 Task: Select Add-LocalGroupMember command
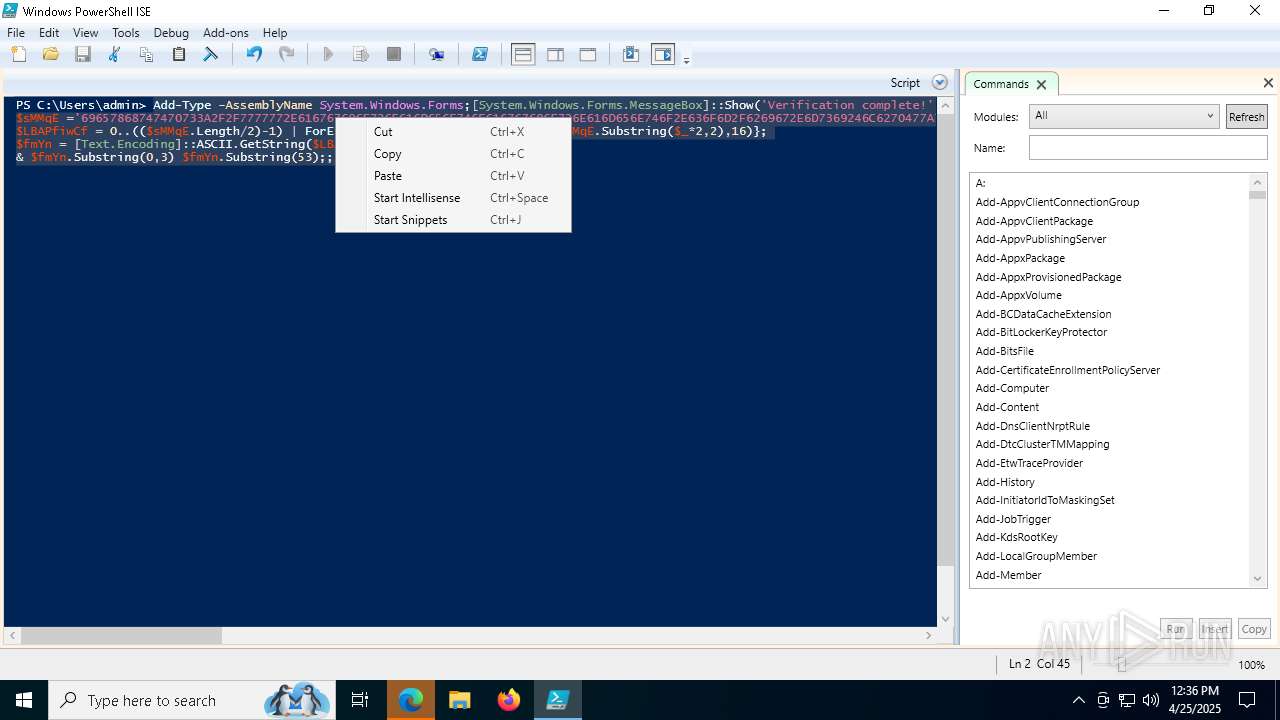click(x=1036, y=556)
